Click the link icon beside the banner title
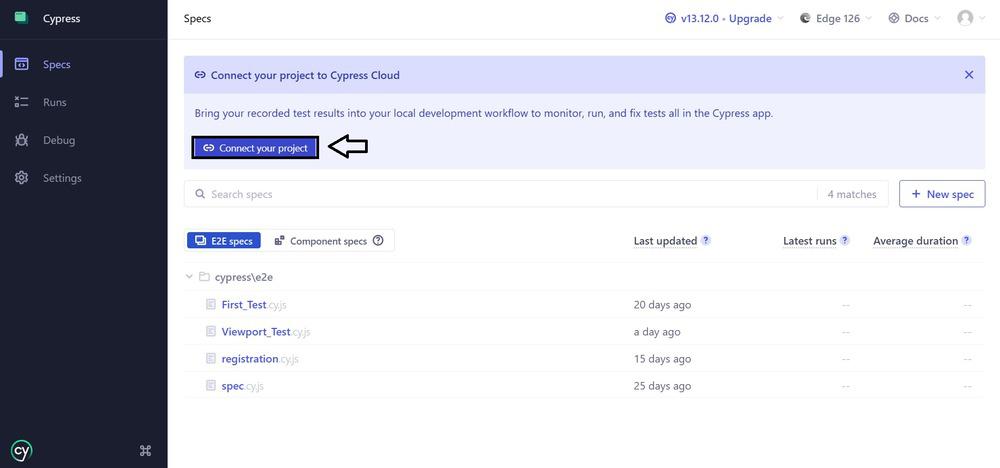 (x=200, y=75)
